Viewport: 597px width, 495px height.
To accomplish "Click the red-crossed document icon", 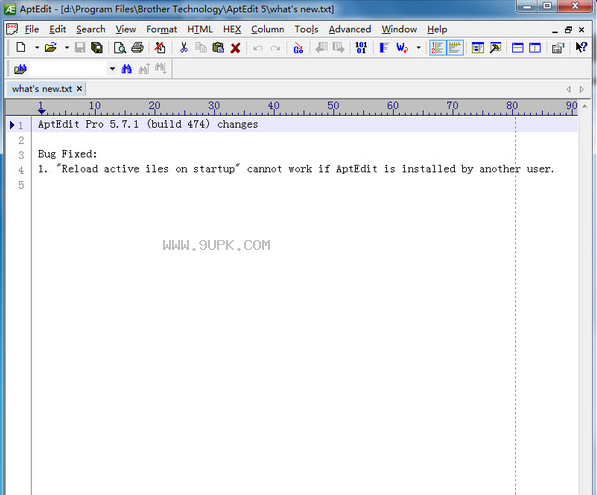I will pos(160,48).
